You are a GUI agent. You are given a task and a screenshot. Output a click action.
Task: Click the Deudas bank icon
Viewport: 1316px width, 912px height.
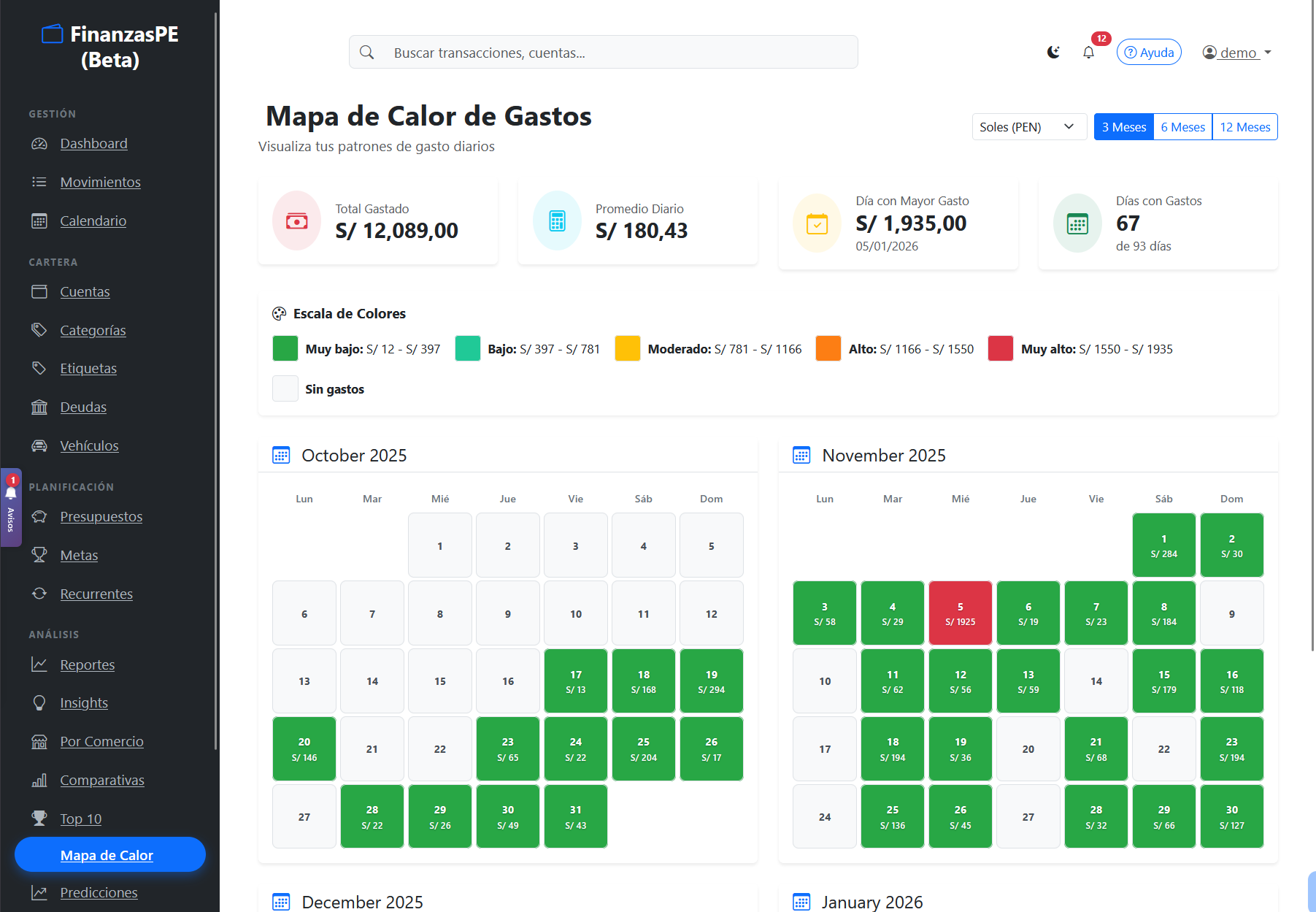coord(39,407)
